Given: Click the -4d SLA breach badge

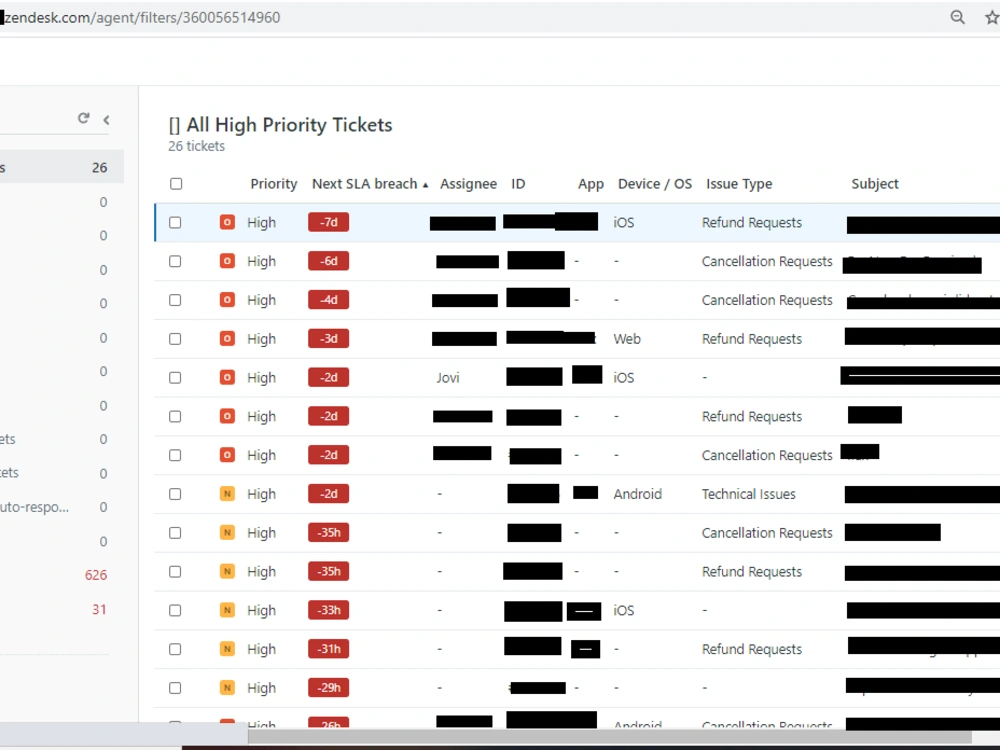Looking at the screenshot, I should pos(328,300).
